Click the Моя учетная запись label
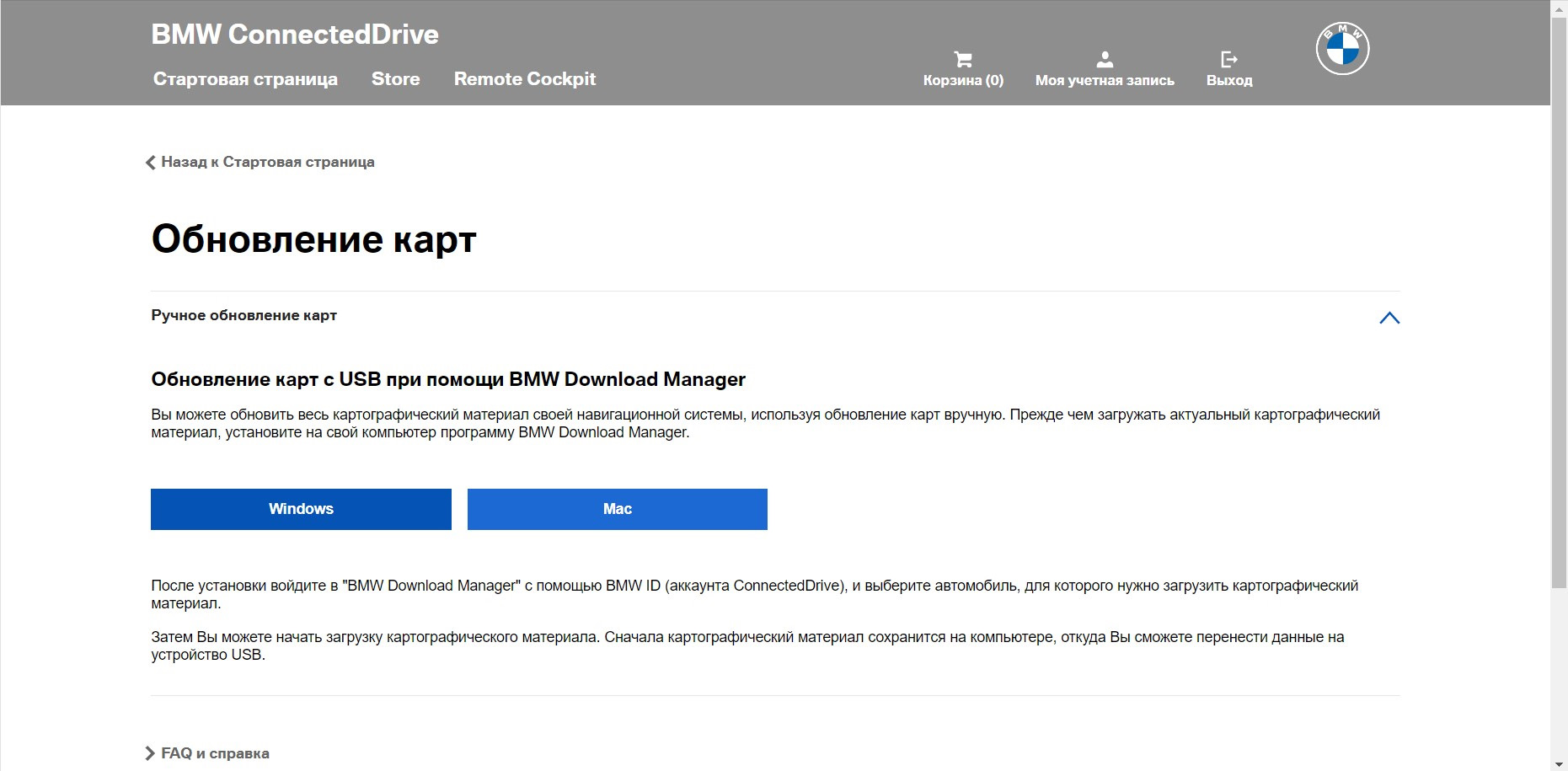 (x=1105, y=81)
